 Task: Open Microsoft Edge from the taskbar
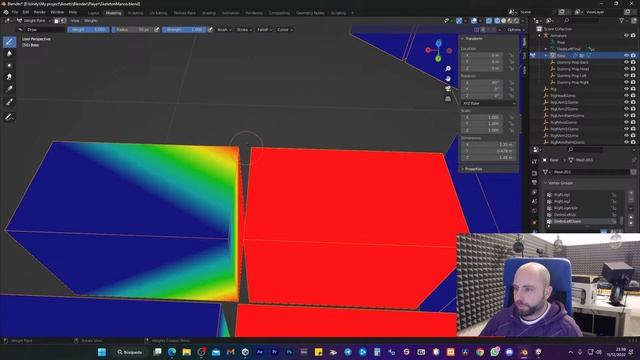[x=172, y=352]
